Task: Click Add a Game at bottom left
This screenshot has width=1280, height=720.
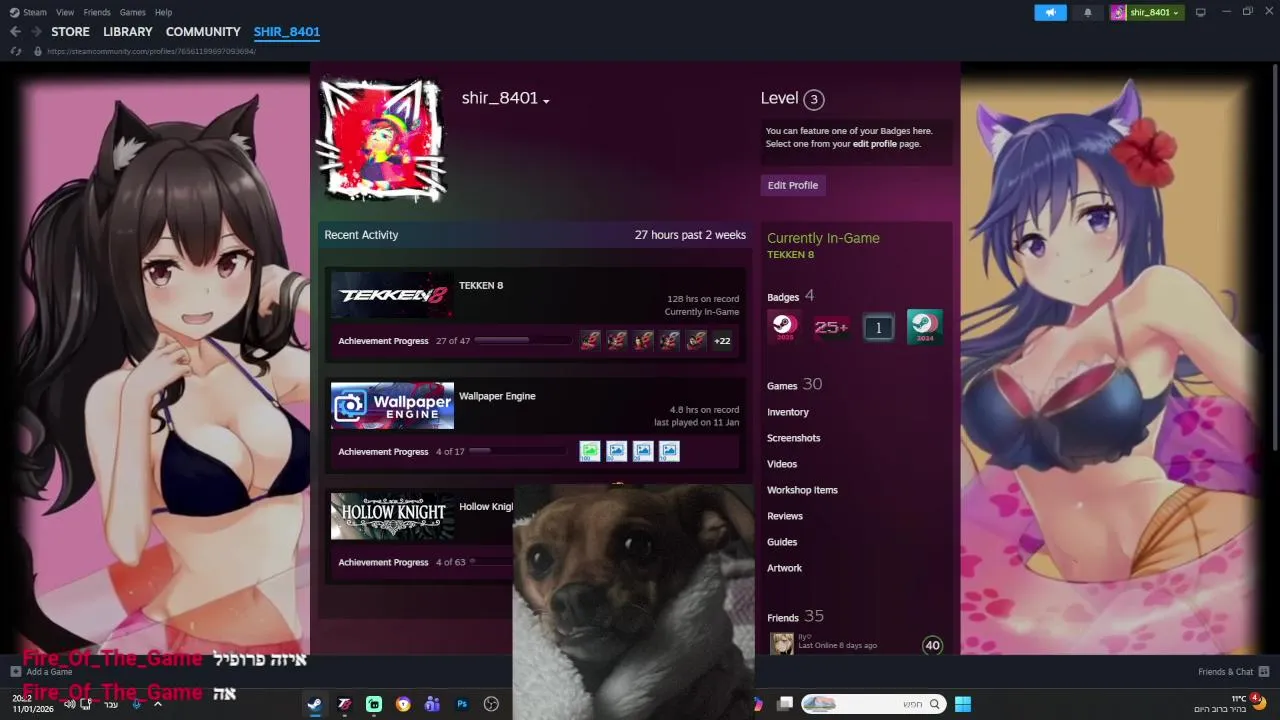Action: pyautogui.click(x=41, y=672)
